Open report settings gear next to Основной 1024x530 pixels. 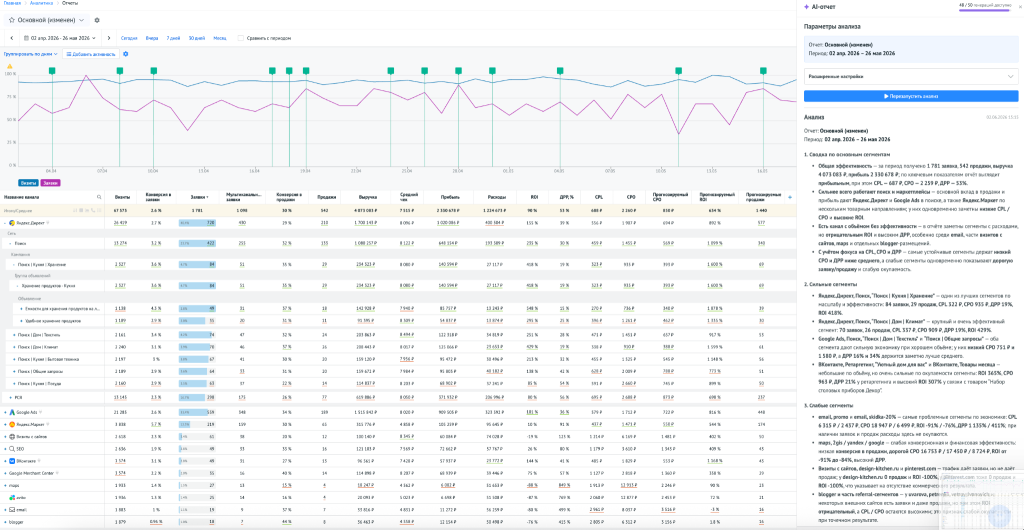pos(97,20)
